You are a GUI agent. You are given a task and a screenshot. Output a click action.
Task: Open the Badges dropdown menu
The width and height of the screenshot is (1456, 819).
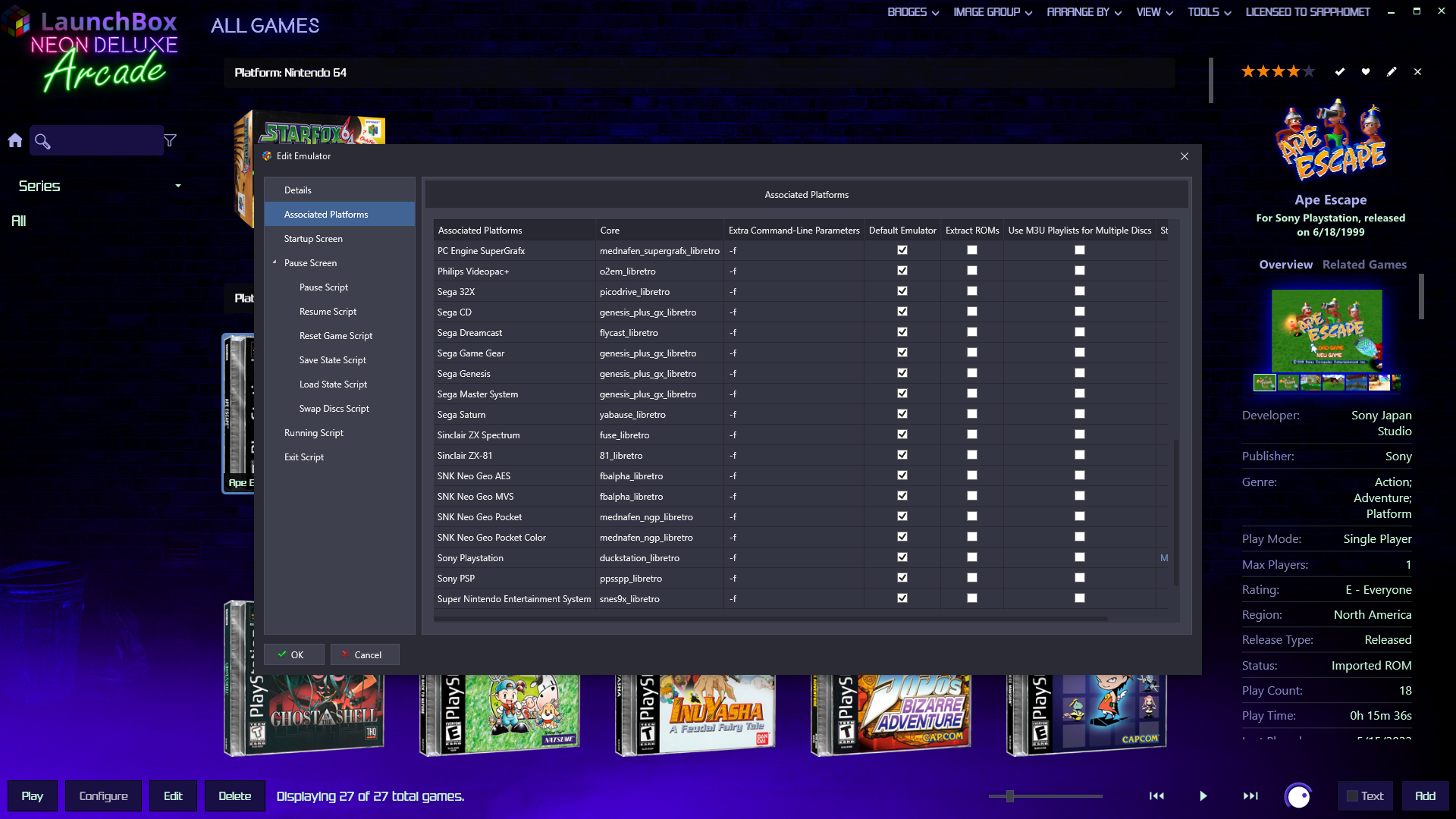[913, 12]
